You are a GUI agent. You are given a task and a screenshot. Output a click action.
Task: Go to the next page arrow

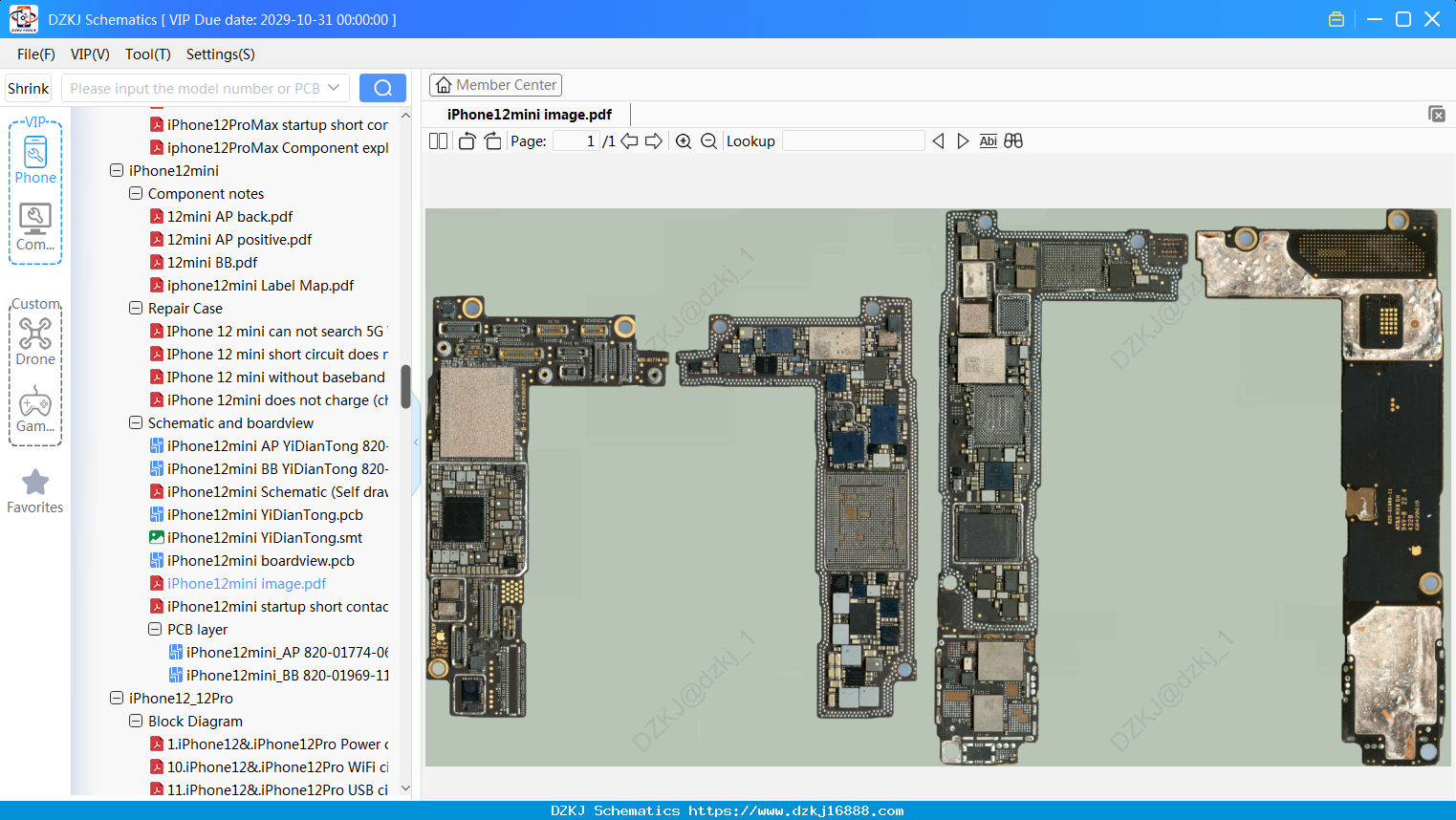654,141
